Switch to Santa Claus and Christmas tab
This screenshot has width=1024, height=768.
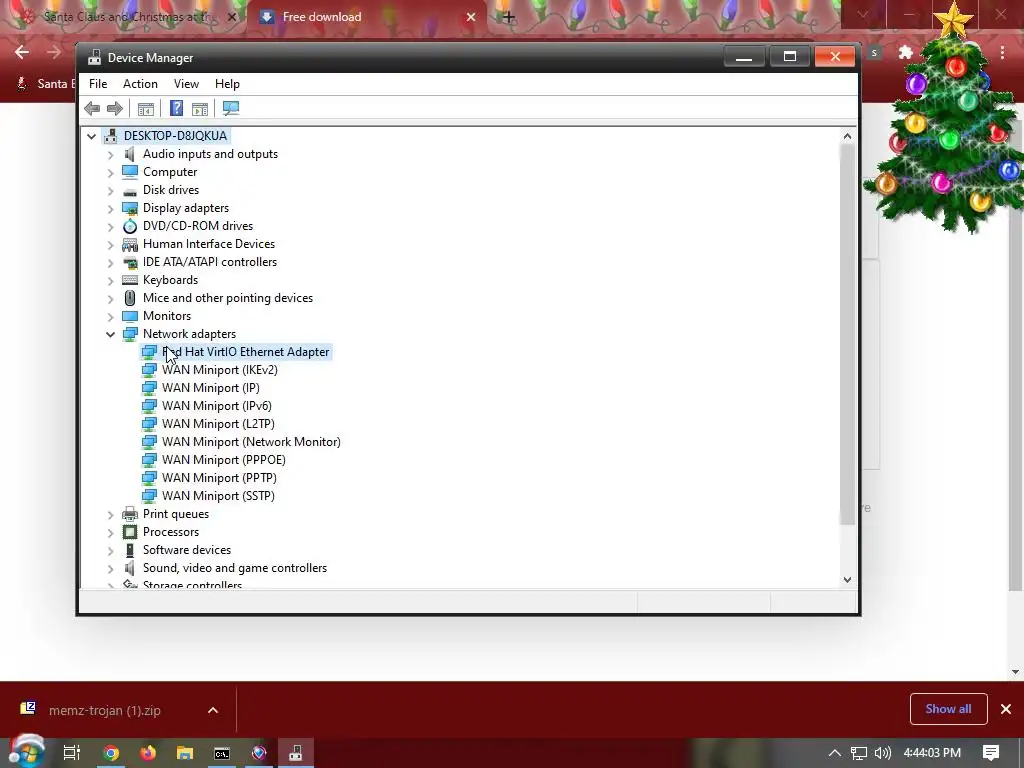pyautogui.click(x=129, y=17)
